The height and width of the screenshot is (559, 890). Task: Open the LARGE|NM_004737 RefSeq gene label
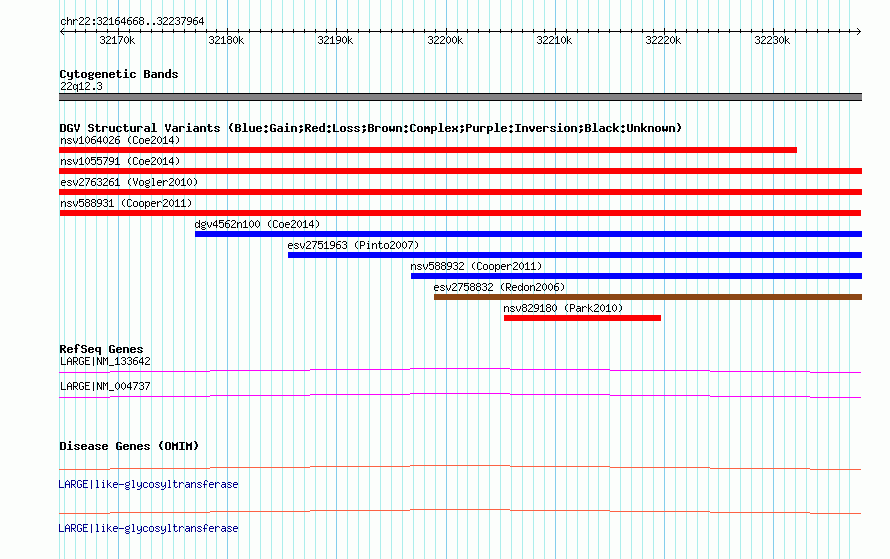click(105, 386)
